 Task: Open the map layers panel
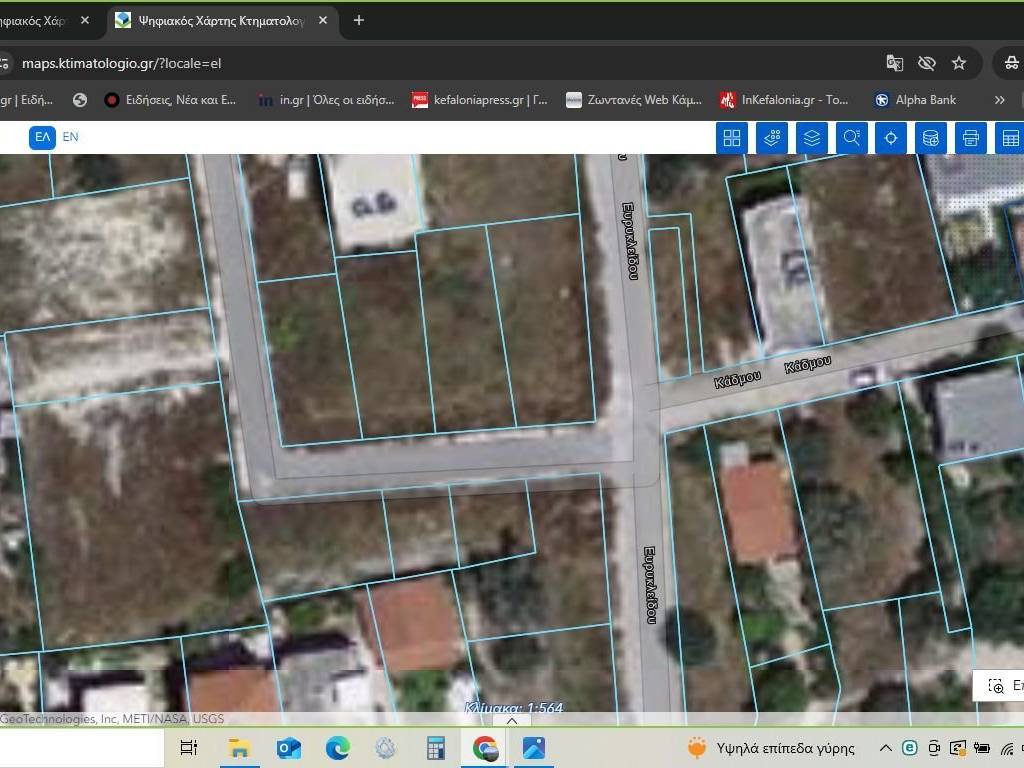pos(811,138)
